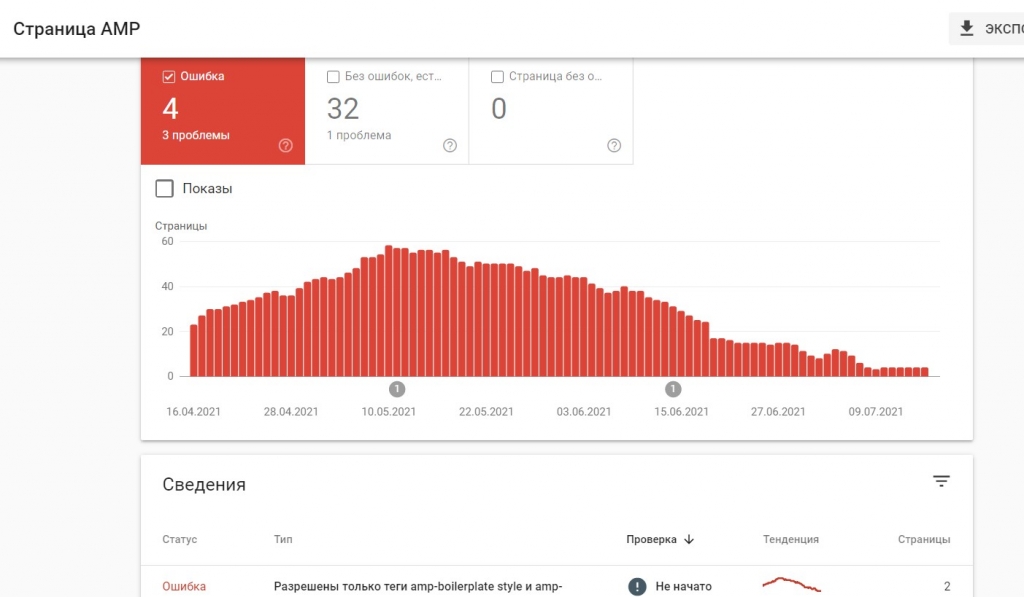
Task: Open help icon in the Ошибка card
Action: coord(285,146)
